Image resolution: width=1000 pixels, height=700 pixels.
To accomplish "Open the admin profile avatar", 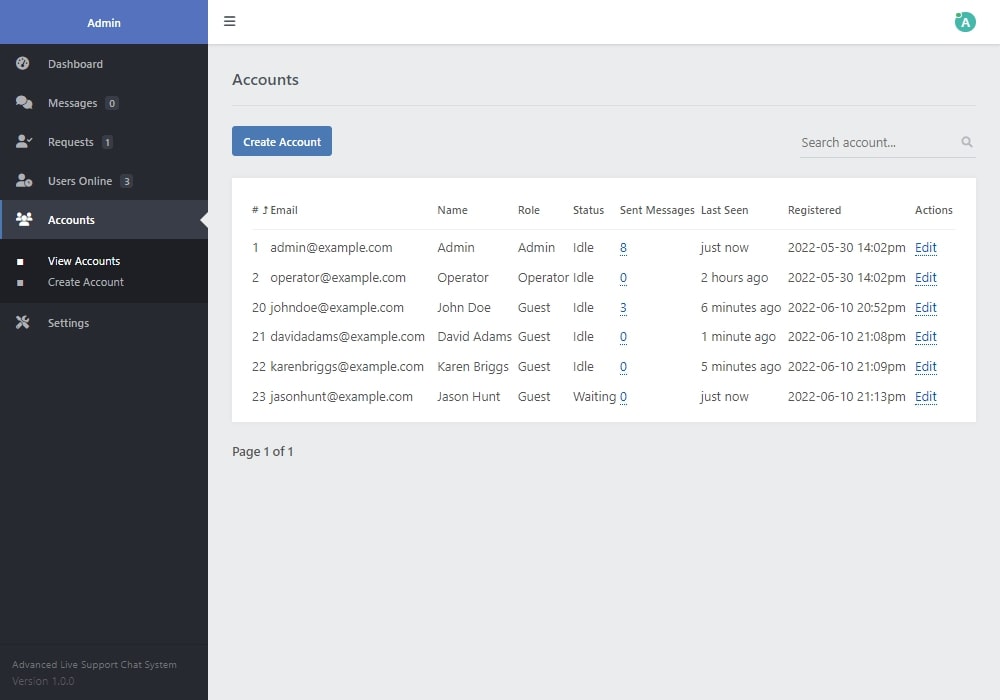I will [965, 22].
